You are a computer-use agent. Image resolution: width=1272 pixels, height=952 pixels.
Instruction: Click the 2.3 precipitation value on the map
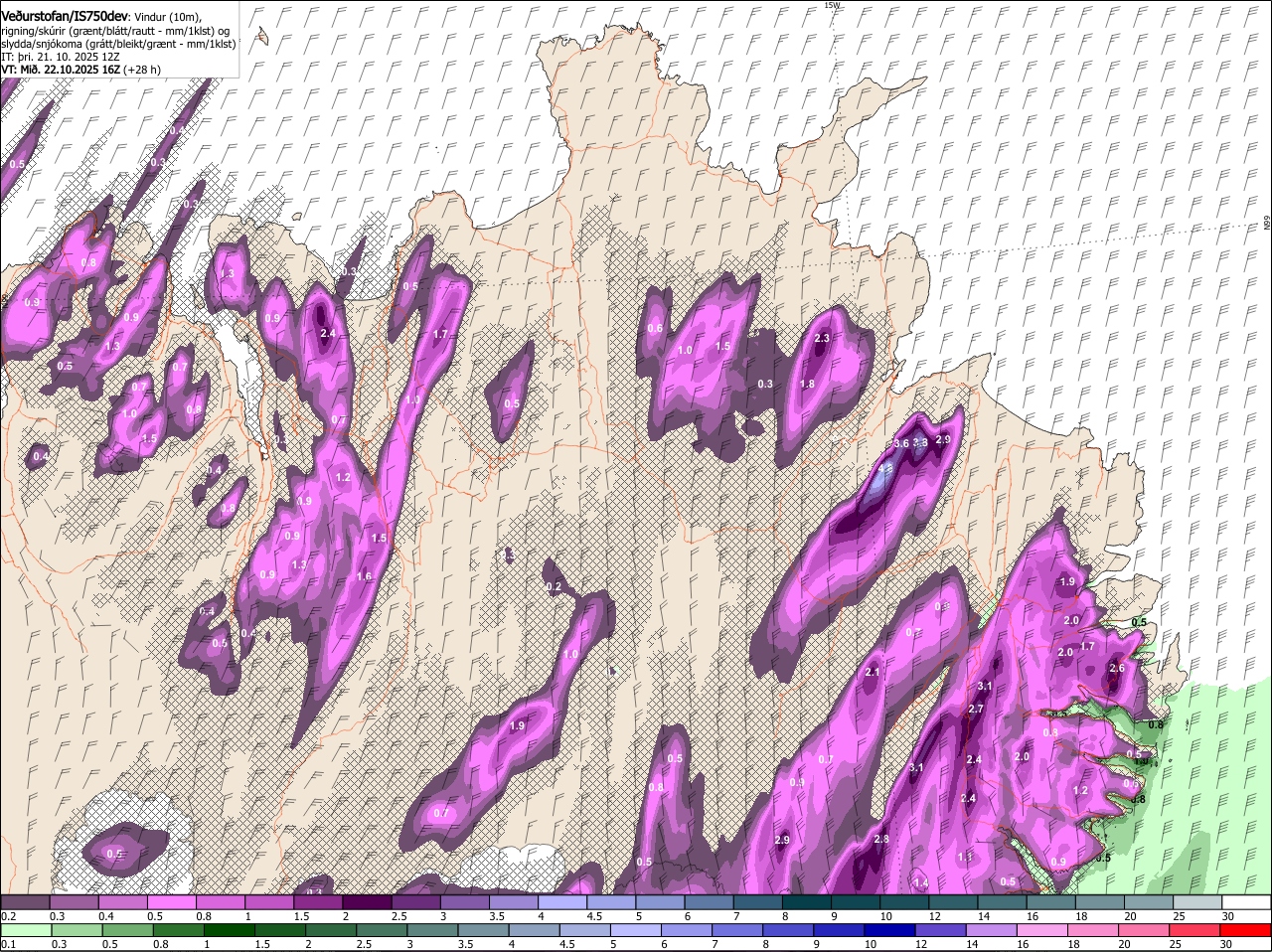(822, 339)
